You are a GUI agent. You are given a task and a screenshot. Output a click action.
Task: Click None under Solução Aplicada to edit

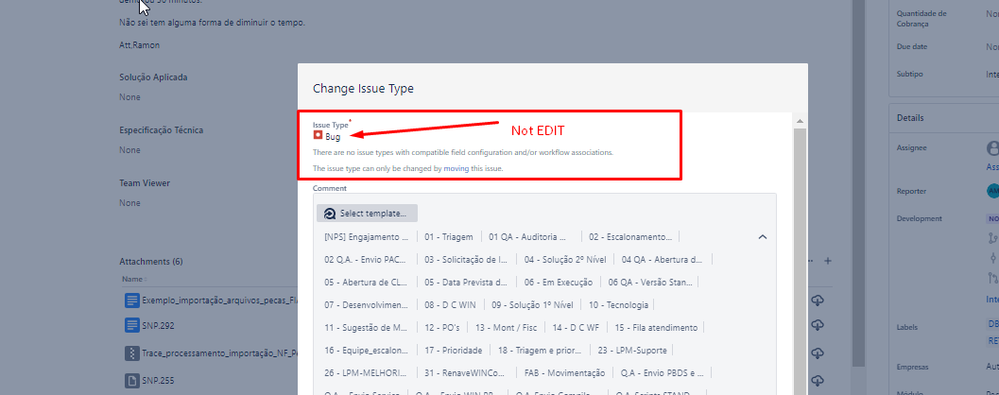(129, 97)
